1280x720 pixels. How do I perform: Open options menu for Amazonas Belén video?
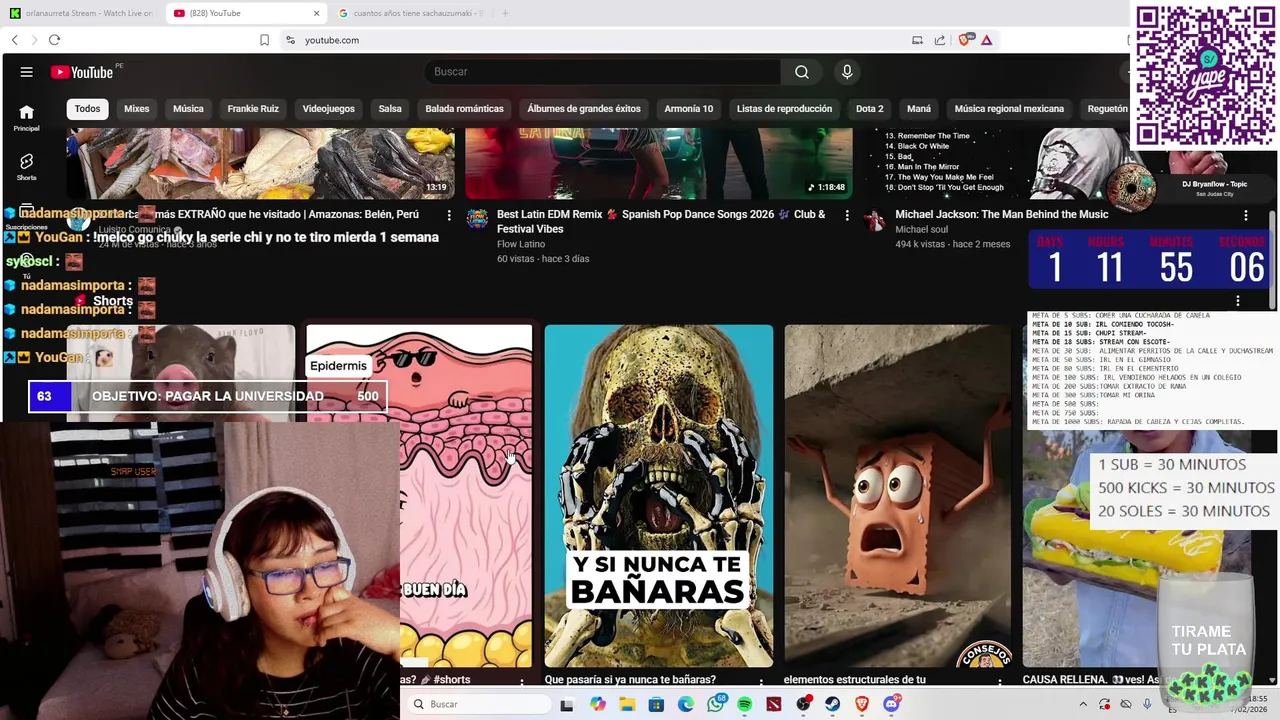[449, 215]
